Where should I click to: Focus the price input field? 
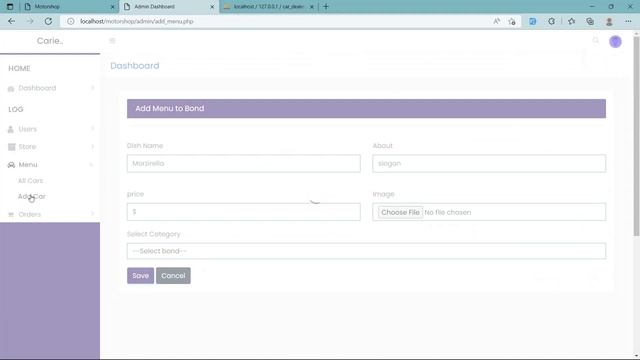244,212
